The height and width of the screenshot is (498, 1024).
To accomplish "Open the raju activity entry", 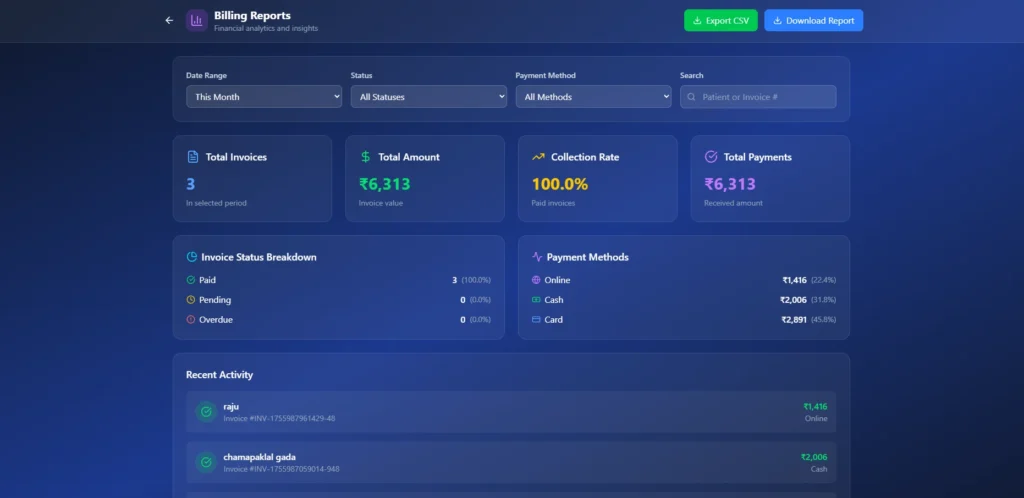I will [511, 412].
